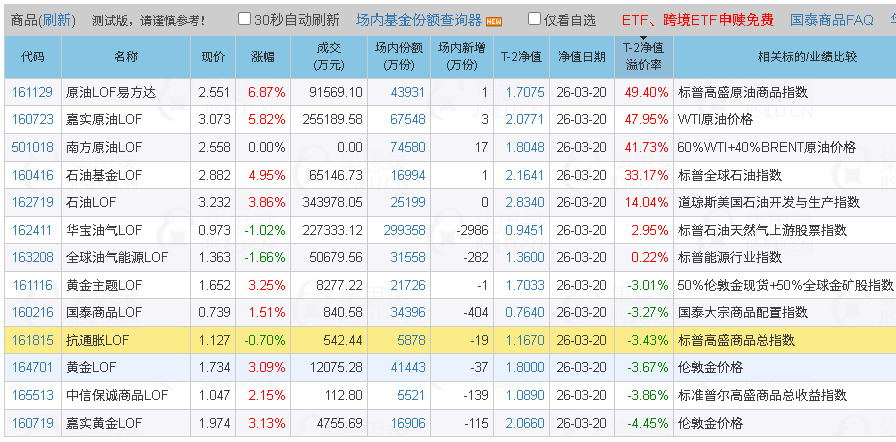Image resolution: width=896 pixels, height=442 pixels.
Task: Open the ETF、跨境ETF申赎免费 promo link
Action: 697,20
